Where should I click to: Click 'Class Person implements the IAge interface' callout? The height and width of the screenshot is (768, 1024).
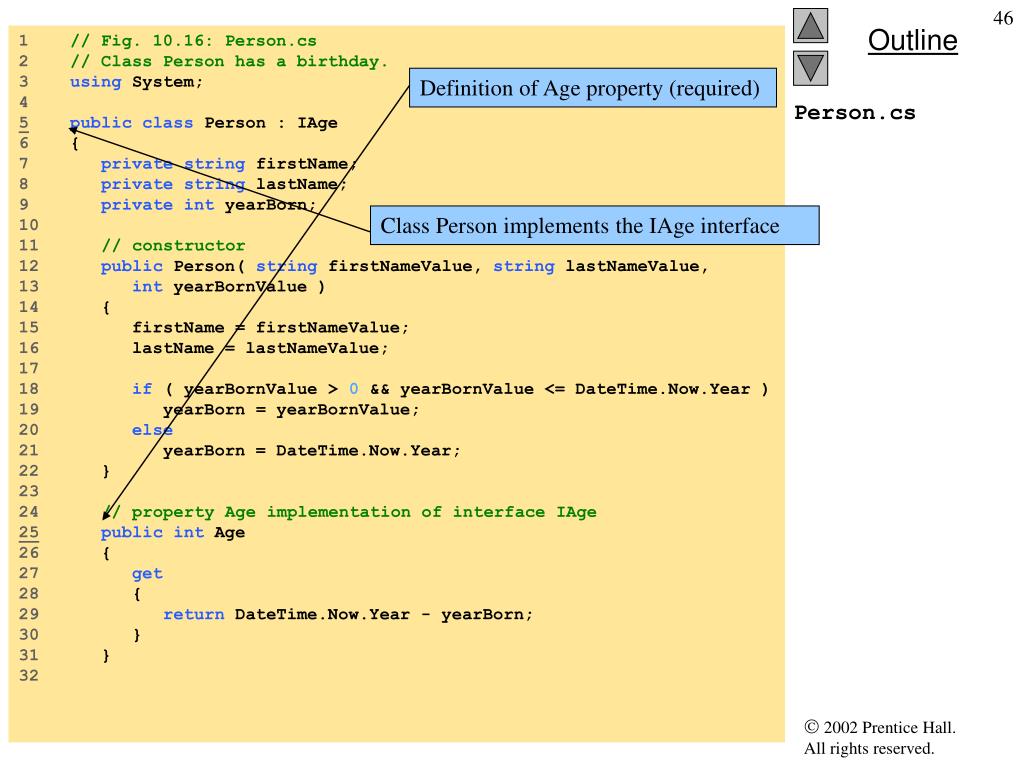click(595, 226)
